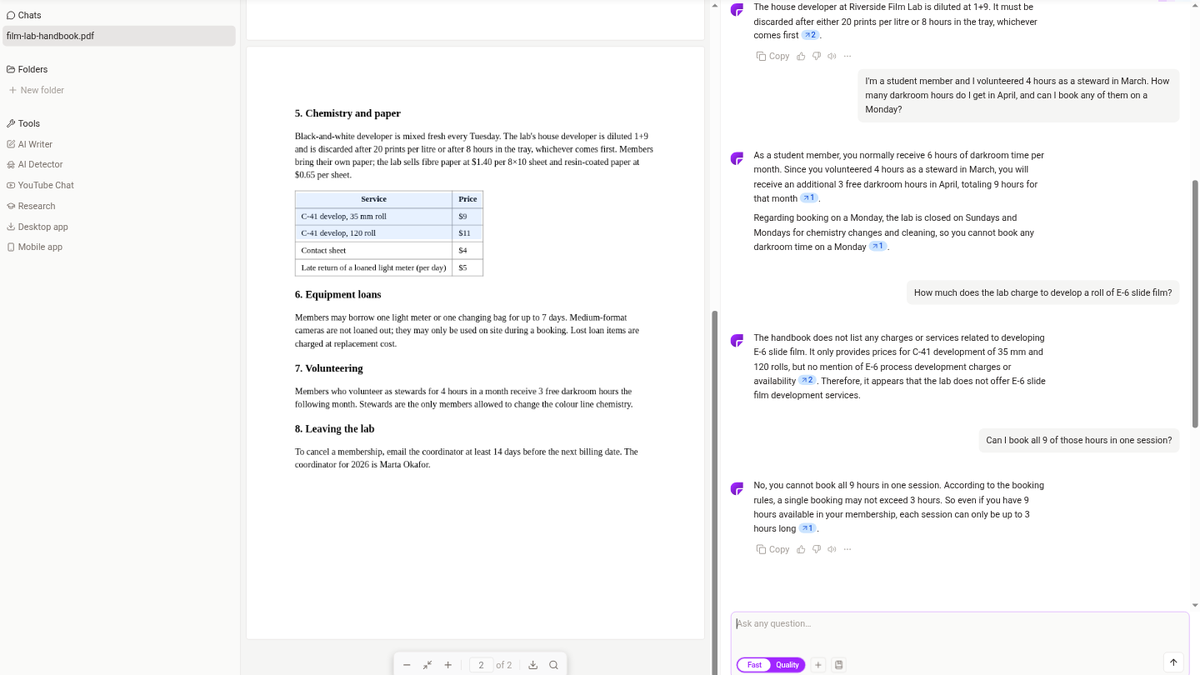Create a new folder with + New folder
The width and height of the screenshot is (1200, 675).
point(36,90)
